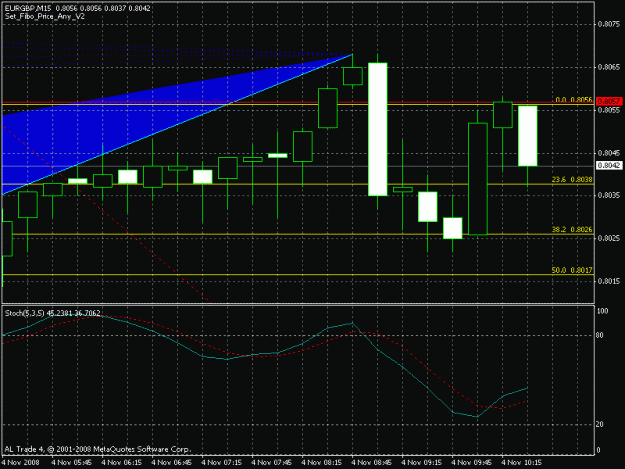The height and width of the screenshot is (469, 625).
Task: Click the 0.8025 price axis value
Action: pyautogui.click(x=609, y=238)
